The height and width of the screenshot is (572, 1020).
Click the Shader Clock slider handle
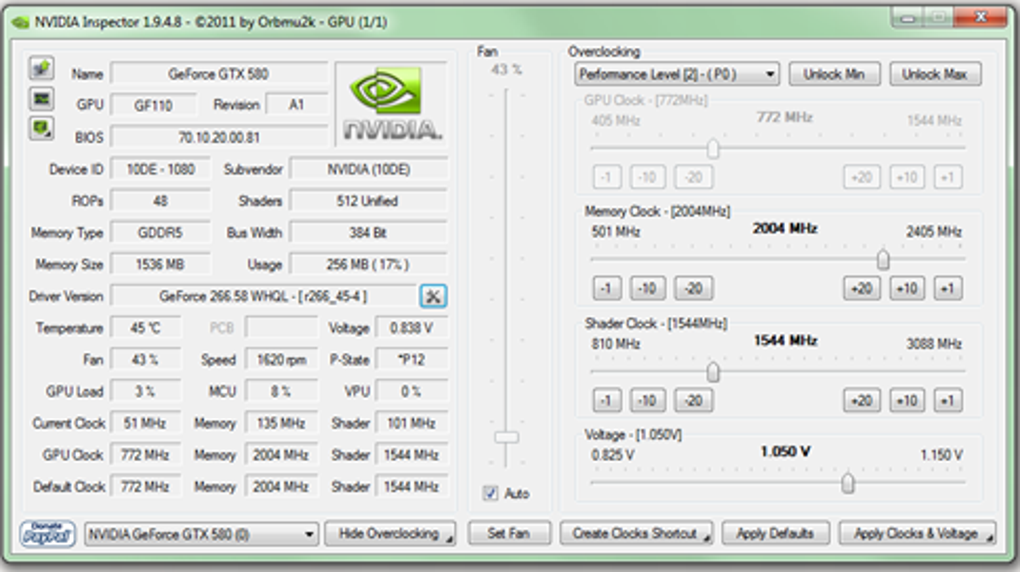click(x=713, y=372)
